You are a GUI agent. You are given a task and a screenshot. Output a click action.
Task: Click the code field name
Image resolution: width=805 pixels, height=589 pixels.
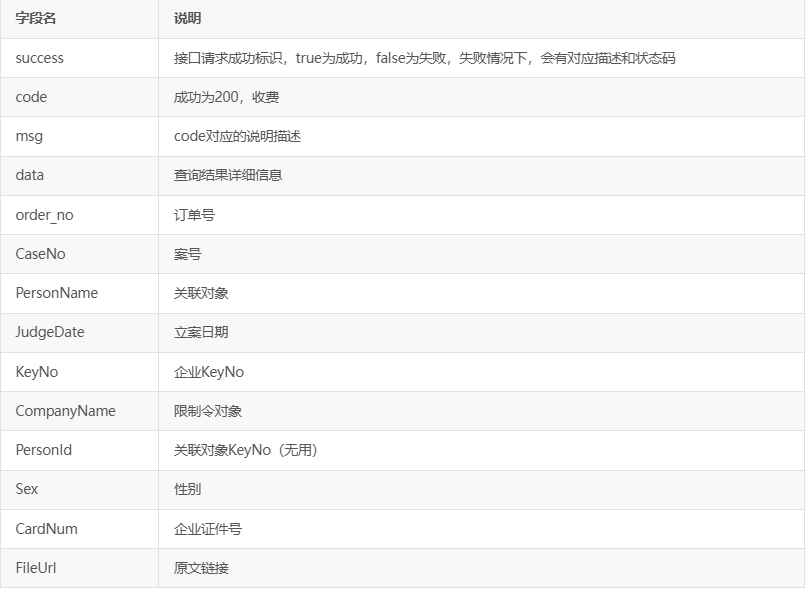(x=31, y=97)
